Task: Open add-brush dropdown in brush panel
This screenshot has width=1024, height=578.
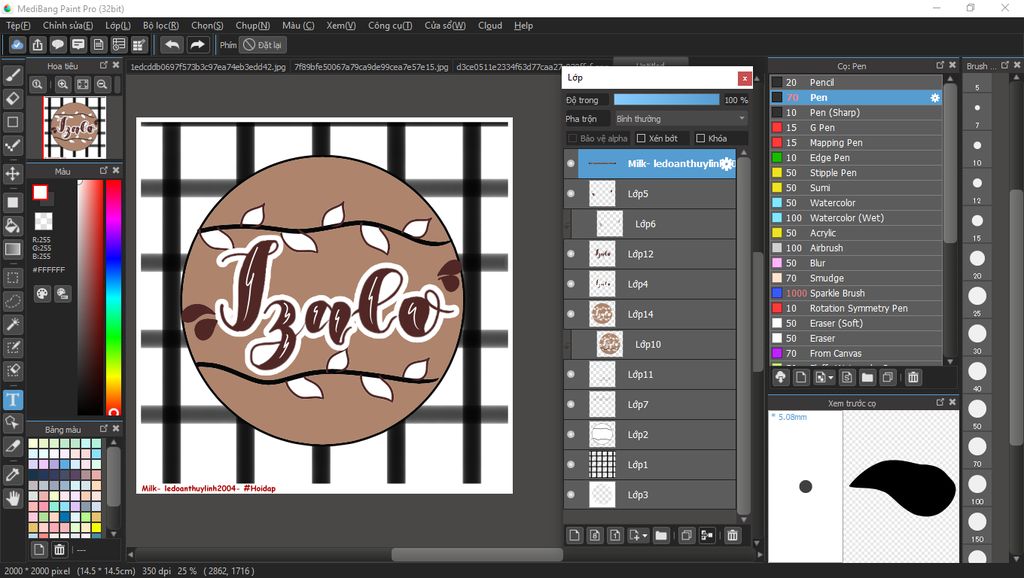Action: (831, 377)
